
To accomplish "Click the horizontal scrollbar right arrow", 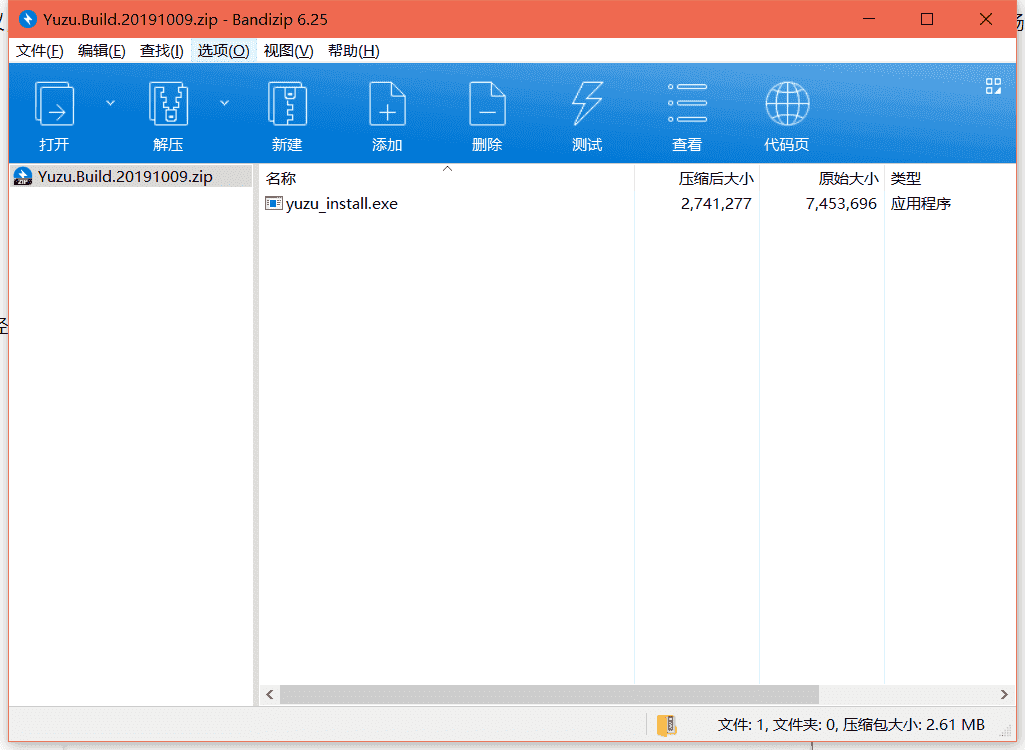I will coord(1004,694).
